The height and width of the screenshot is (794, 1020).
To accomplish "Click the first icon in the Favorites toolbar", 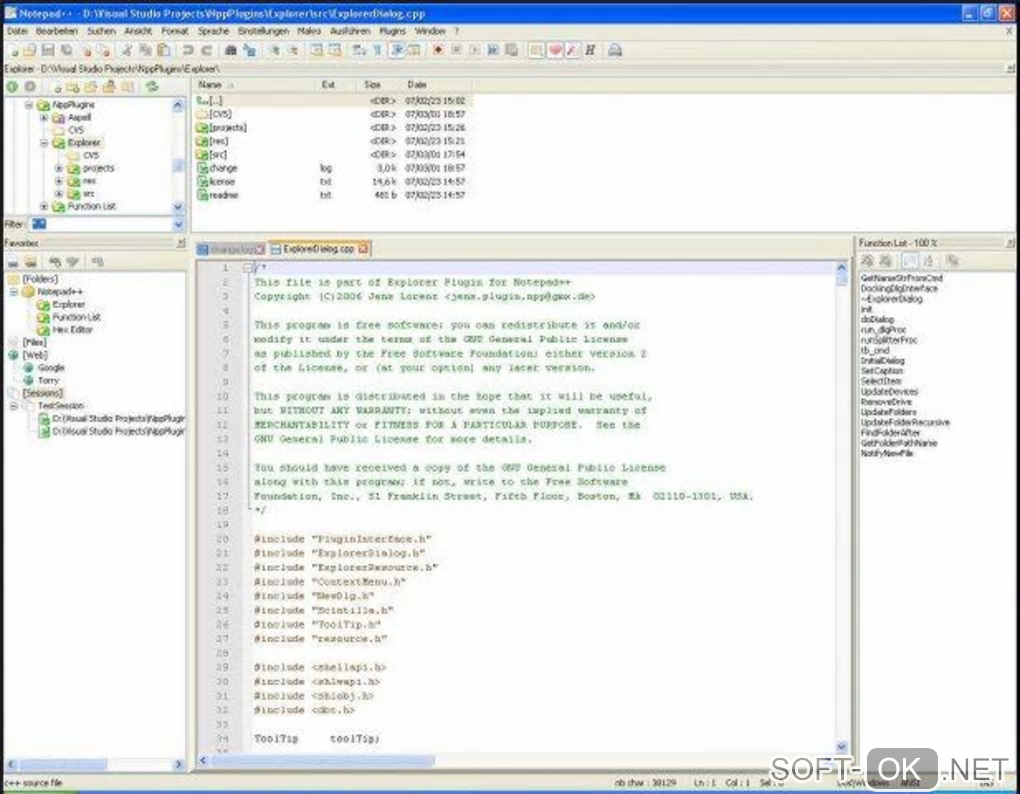I will pos(13,262).
